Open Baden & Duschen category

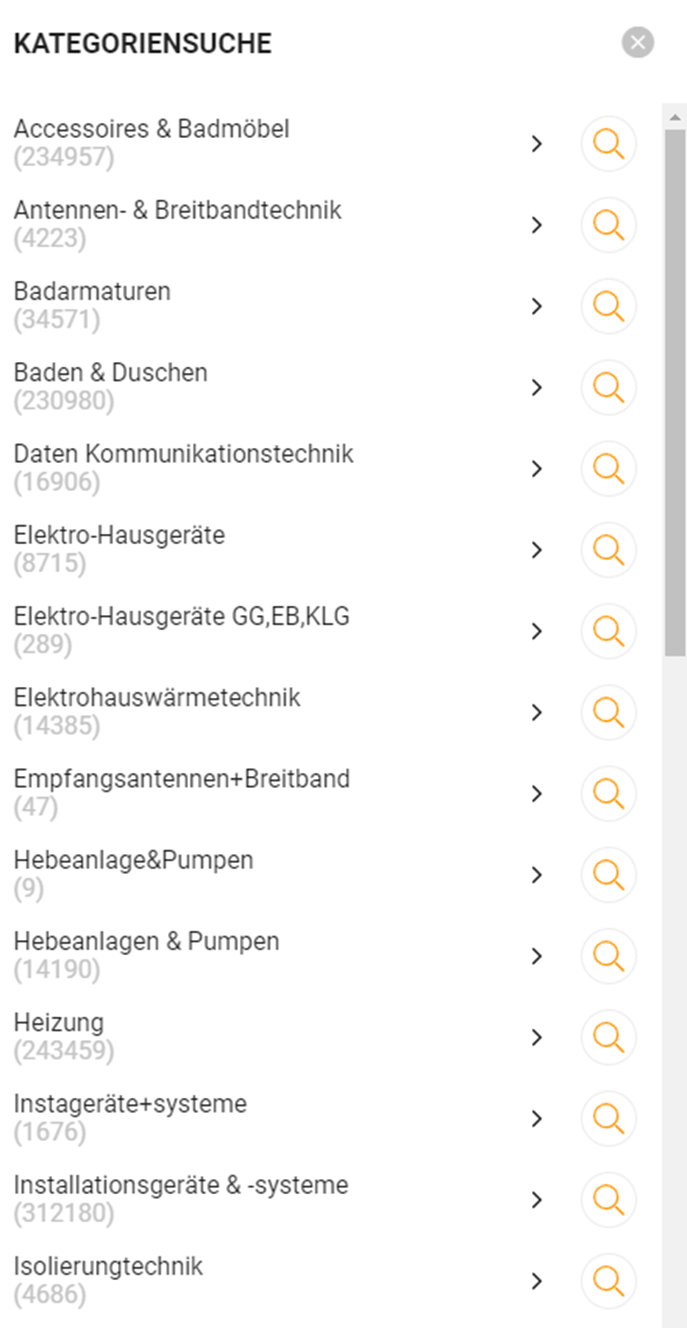[x=110, y=373]
